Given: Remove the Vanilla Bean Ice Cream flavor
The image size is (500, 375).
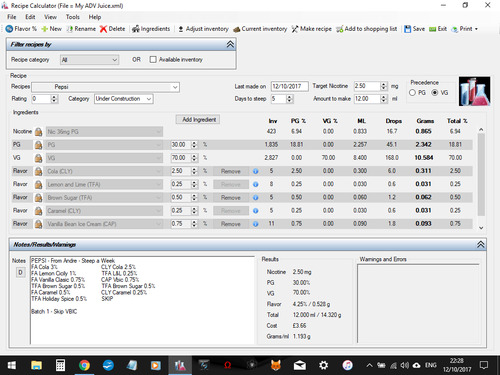Looking at the screenshot, I should [x=231, y=224].
